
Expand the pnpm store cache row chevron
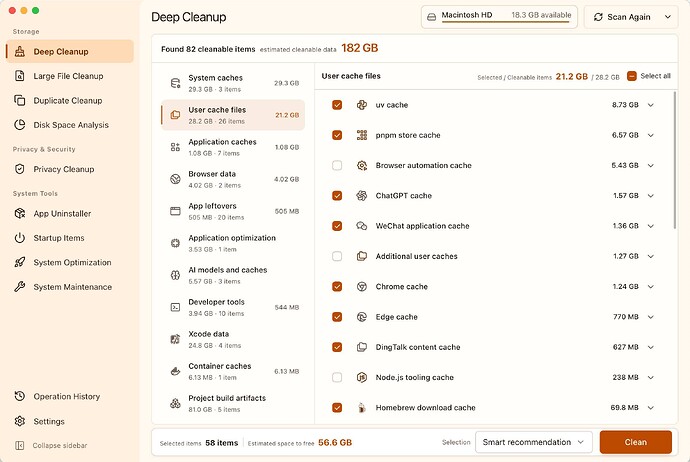tap(651, 135)
